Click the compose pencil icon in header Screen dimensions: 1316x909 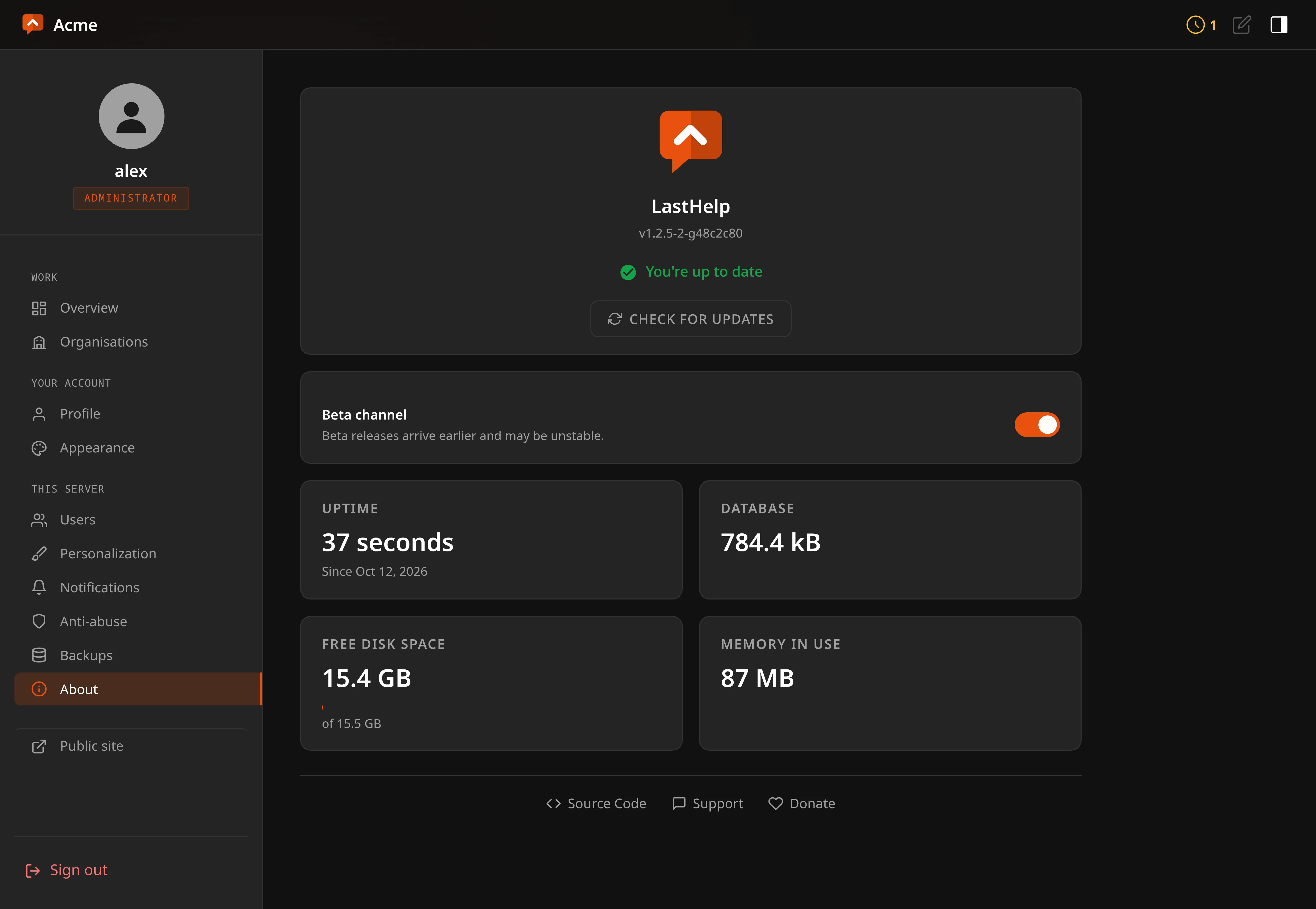tap(1241, 25)
